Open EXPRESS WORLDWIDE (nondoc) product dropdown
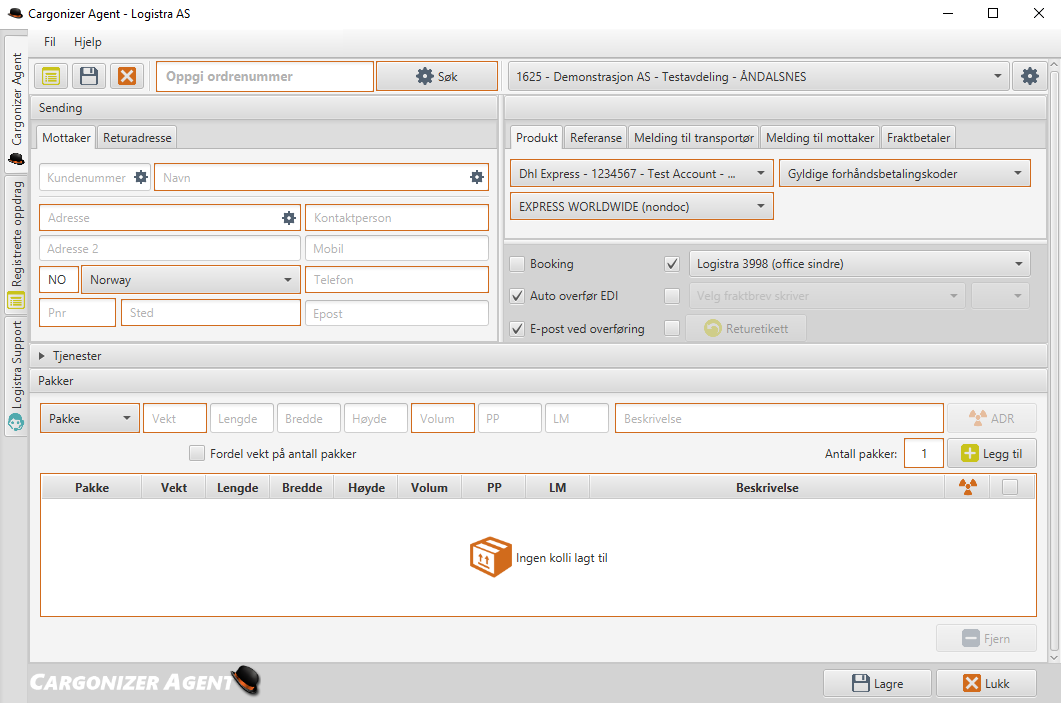Viewport: 1061px width, 703px height. tap(641, 206)
